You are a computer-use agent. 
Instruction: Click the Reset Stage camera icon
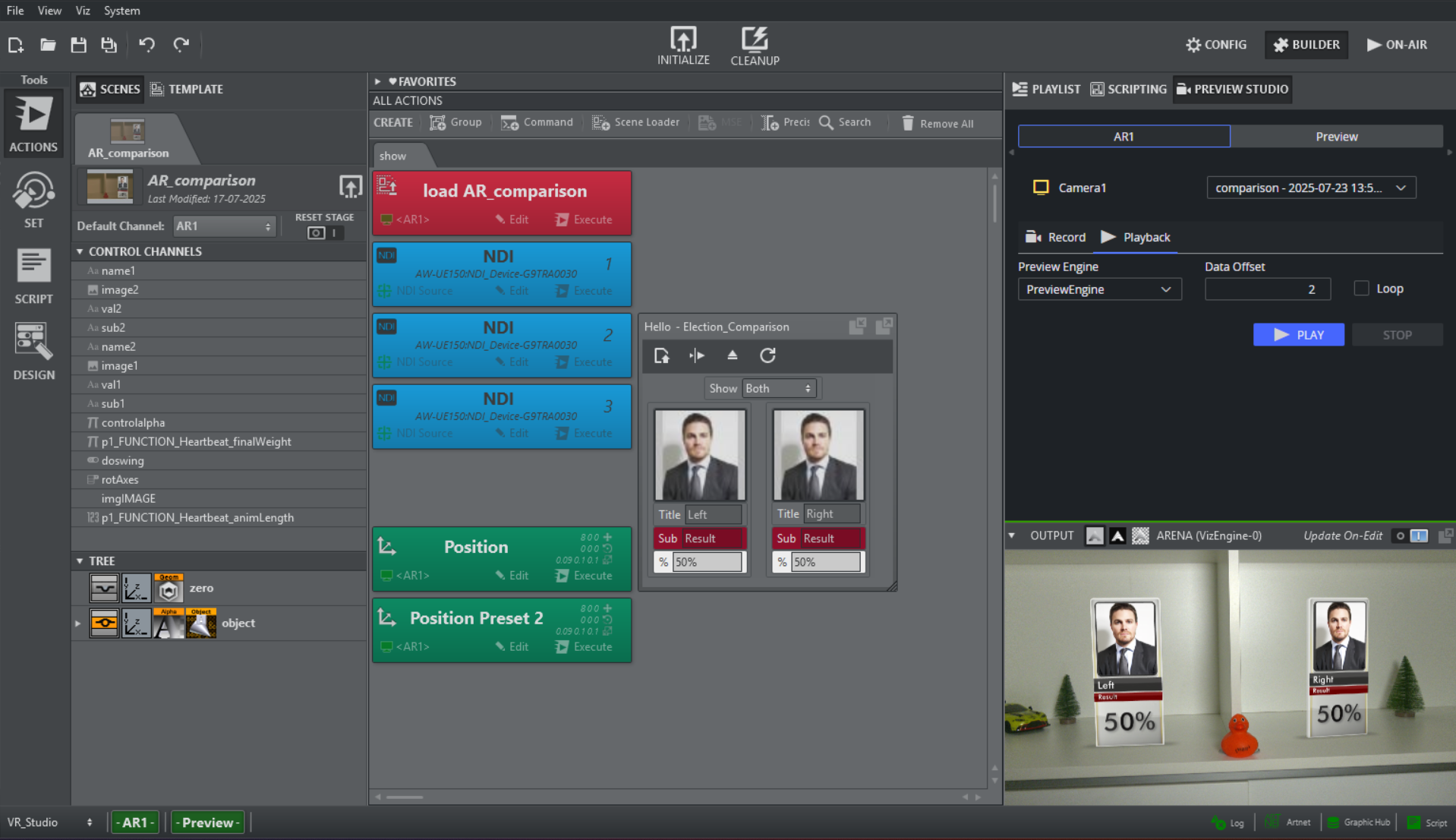click(x=317, y=233)
